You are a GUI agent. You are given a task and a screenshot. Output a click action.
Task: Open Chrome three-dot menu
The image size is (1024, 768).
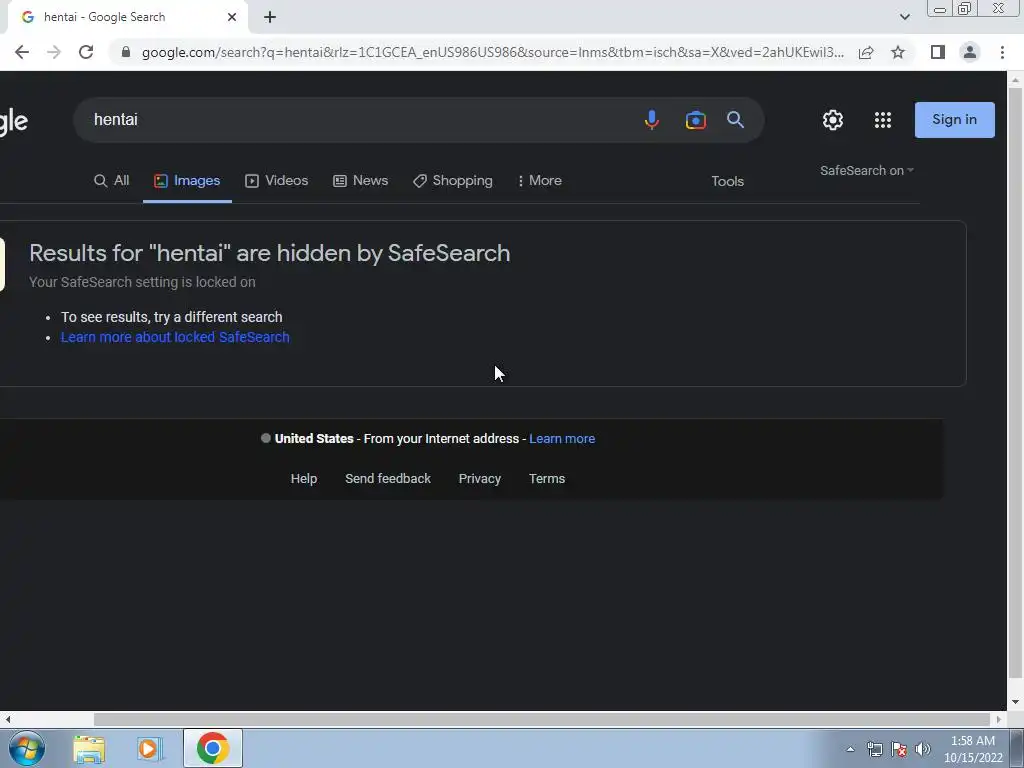1002,52
